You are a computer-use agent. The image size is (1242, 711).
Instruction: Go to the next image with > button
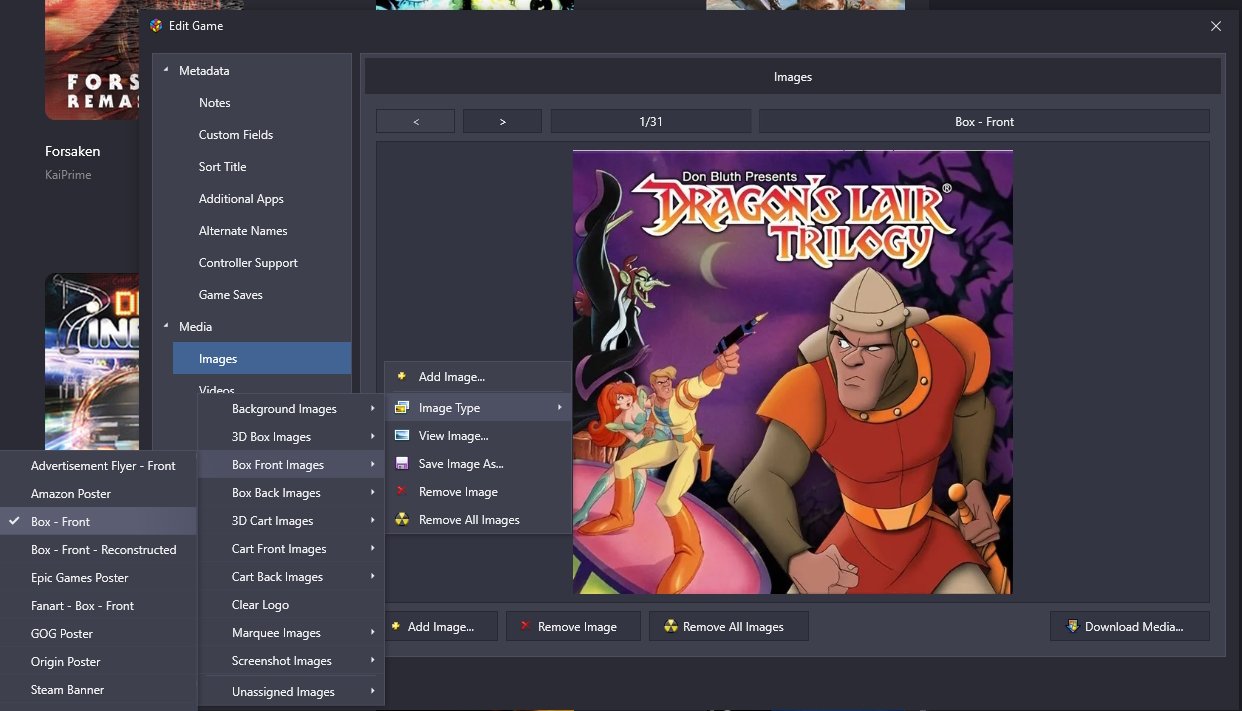502,121
